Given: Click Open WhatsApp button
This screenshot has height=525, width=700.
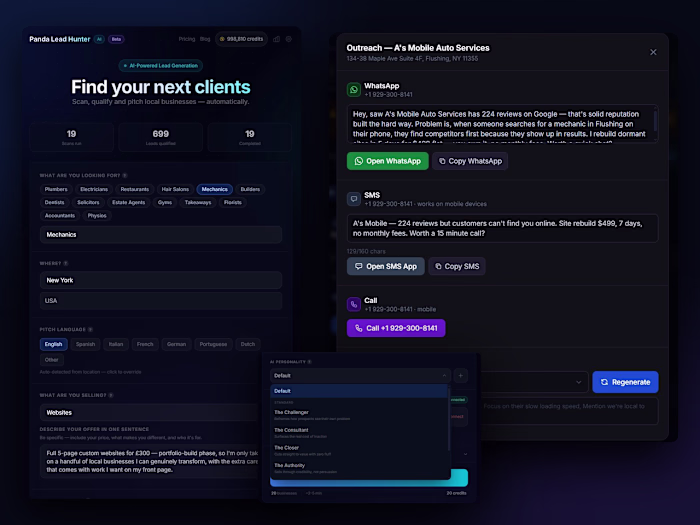Looking at the screenshot, I should pyautogui.click(x=388, y=161).
